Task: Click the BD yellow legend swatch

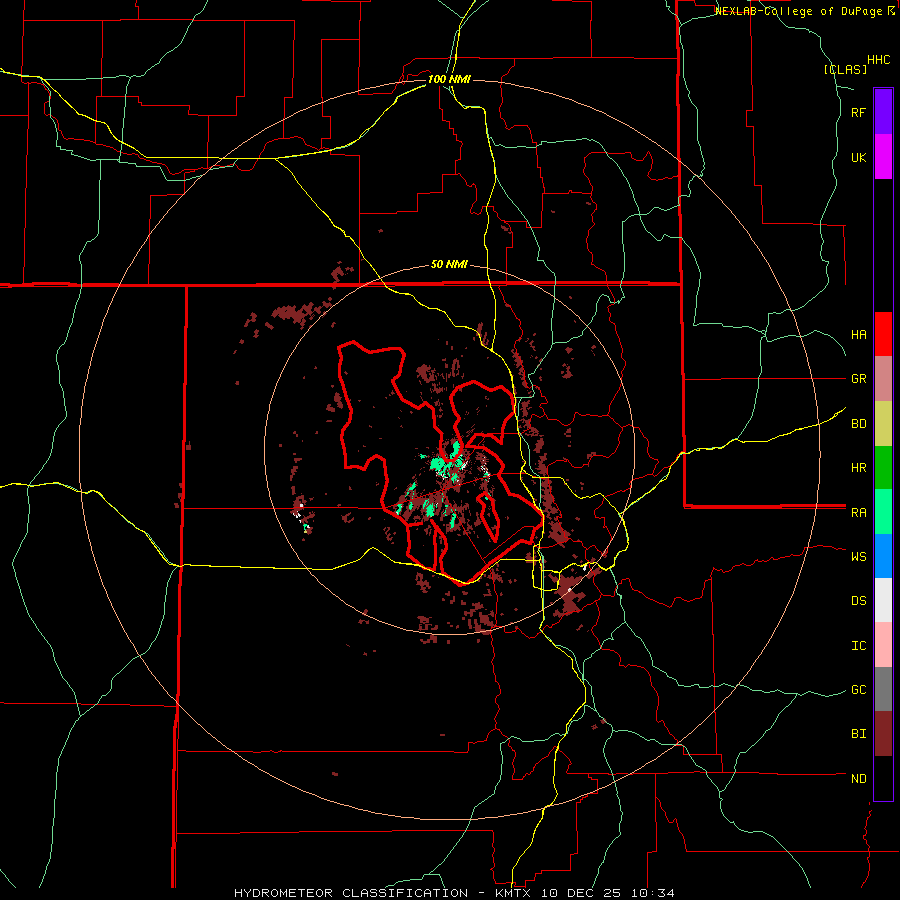Action: [x=883, y=423]
